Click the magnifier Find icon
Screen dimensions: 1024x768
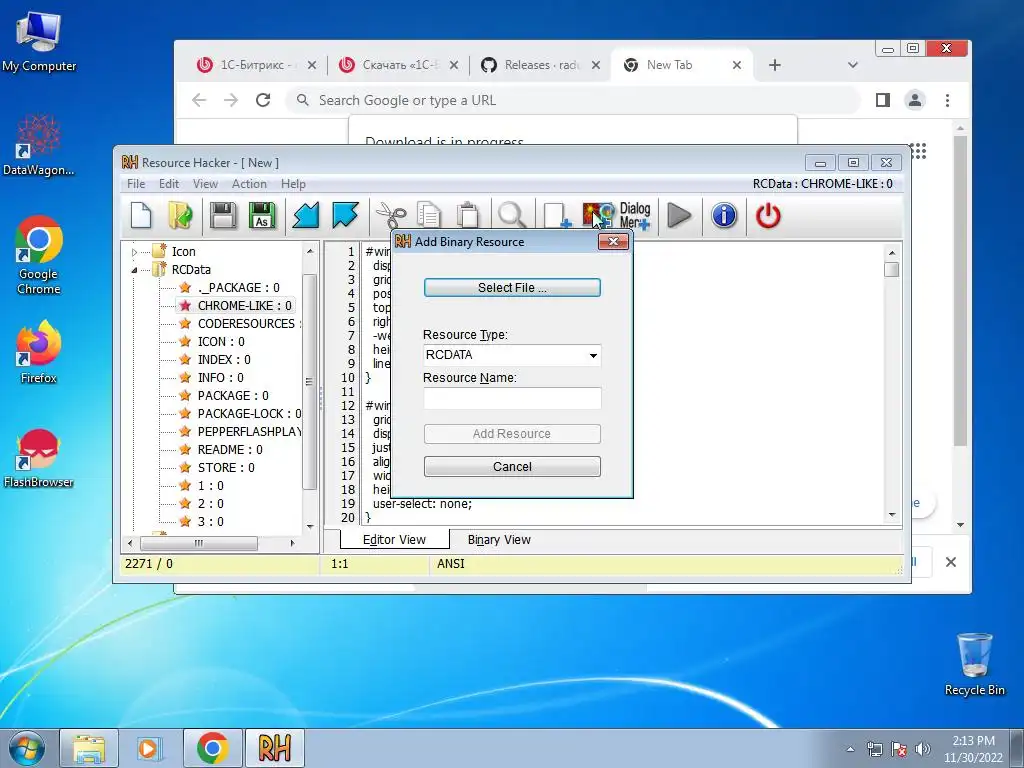click(511, 216)
